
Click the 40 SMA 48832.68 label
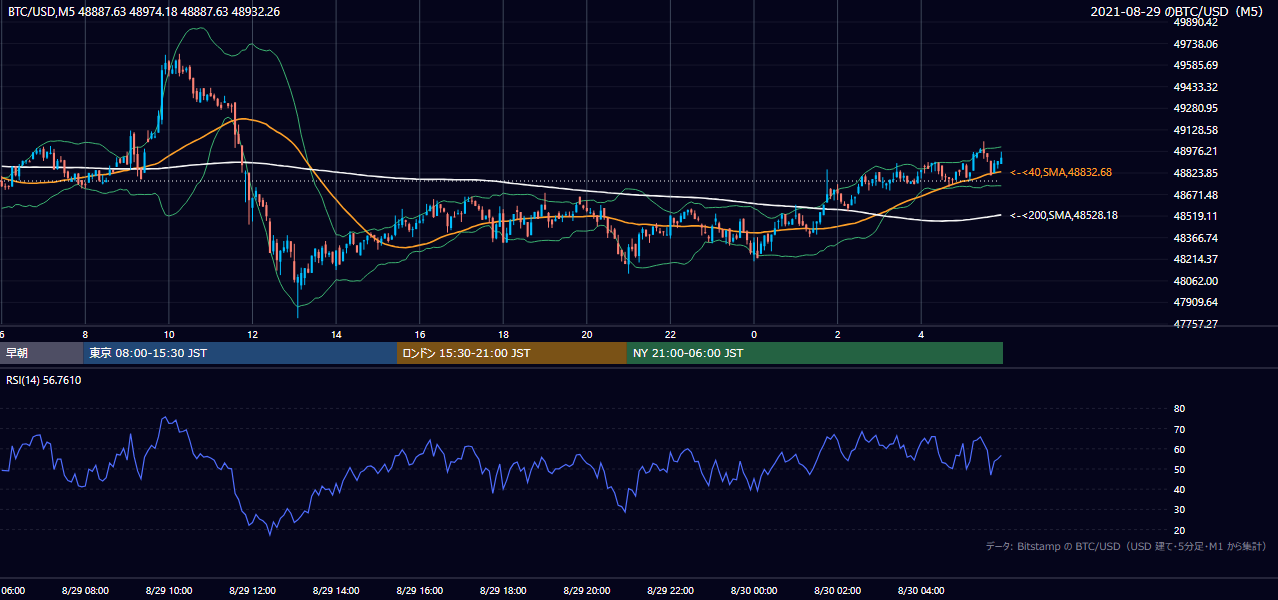pos(1061,172)
